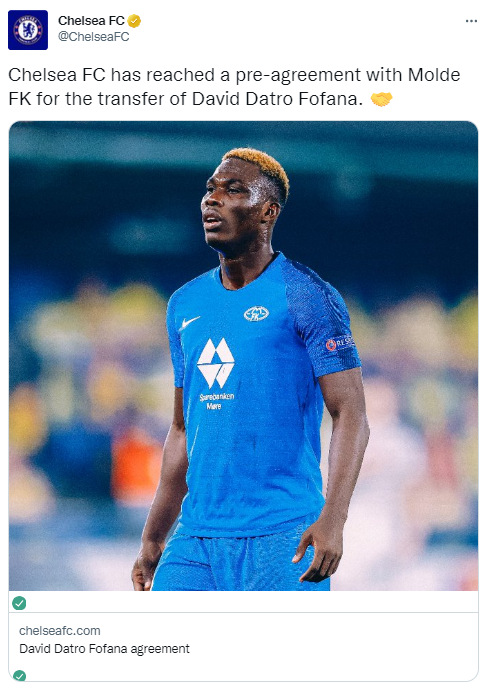The width and height of the screenshot is (492, 691).
Task: Open the Chelsea FC profile avatar
Action: pyautogui.click(x=28, y=30)
